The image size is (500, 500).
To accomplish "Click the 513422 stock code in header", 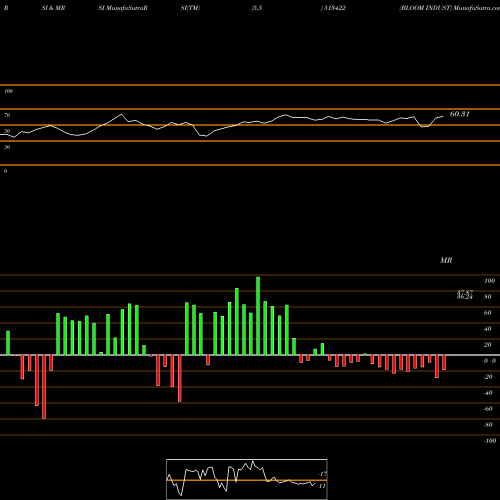I will [334, 8].
